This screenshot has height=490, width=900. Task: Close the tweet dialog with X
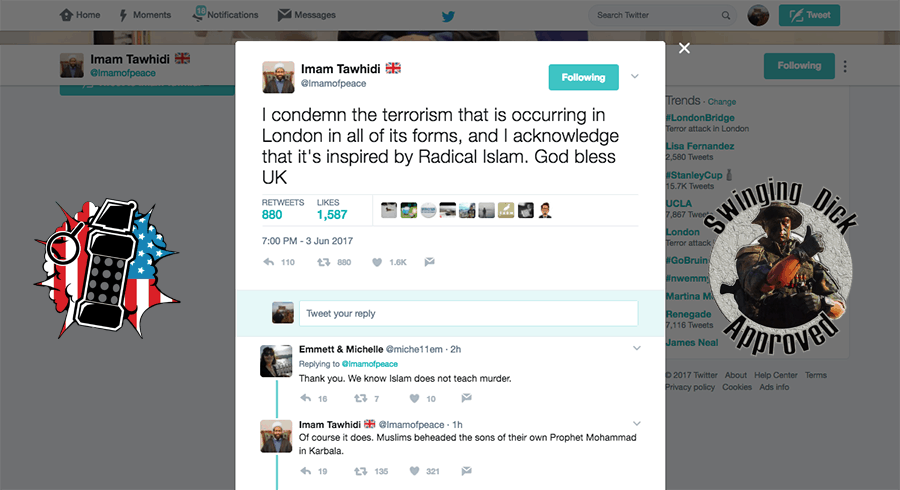pyautogui.click(x=684, y=48)
